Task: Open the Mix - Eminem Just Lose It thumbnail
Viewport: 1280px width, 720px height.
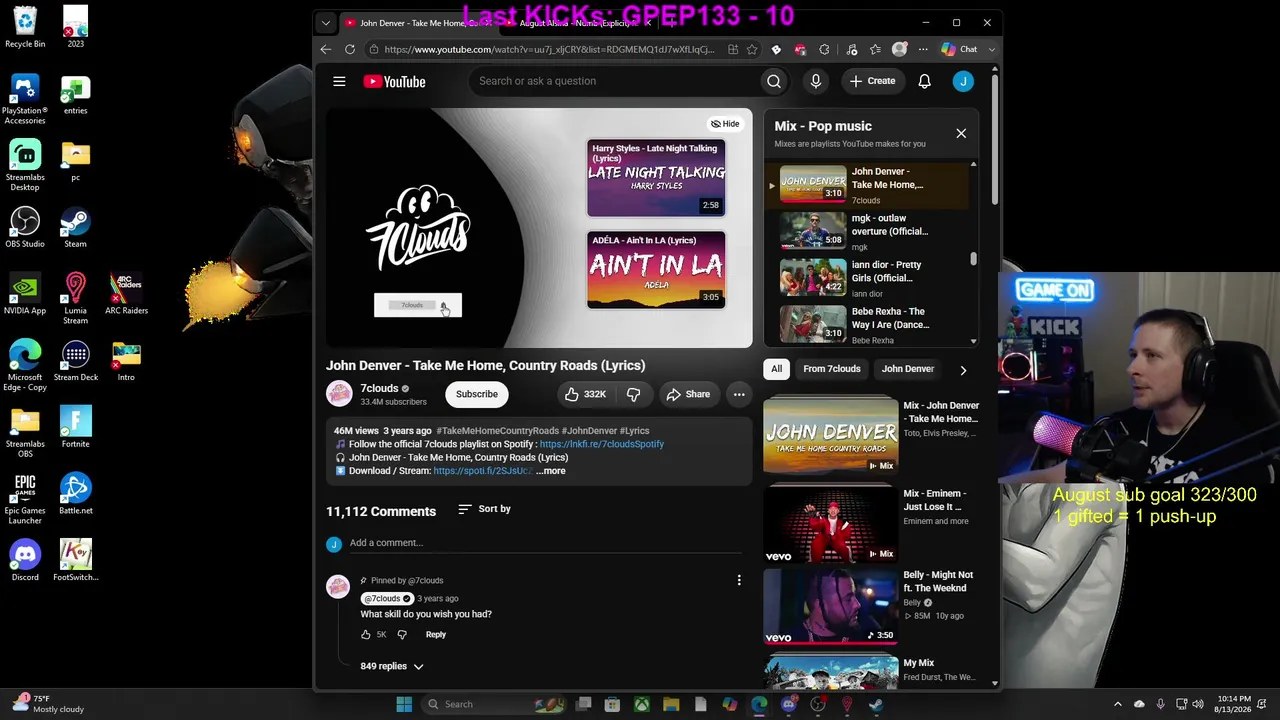Action: pos(831,524)
